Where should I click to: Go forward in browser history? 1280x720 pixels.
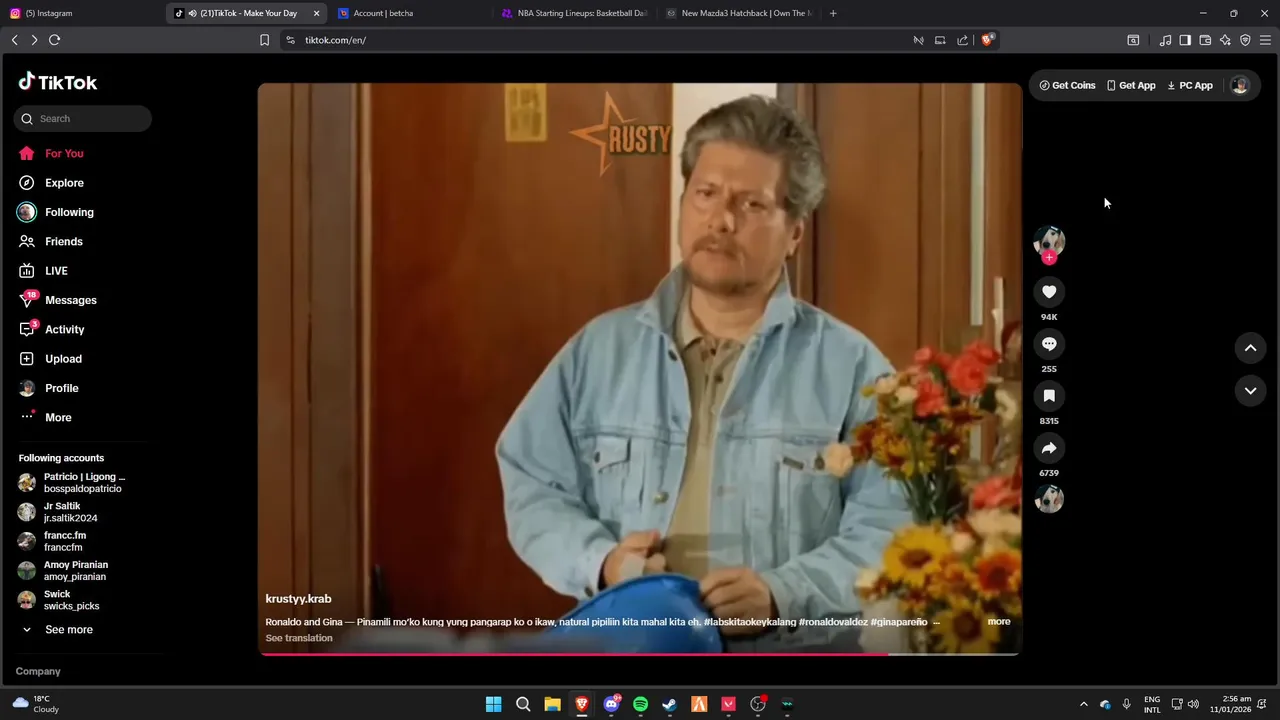click(34, 40)
